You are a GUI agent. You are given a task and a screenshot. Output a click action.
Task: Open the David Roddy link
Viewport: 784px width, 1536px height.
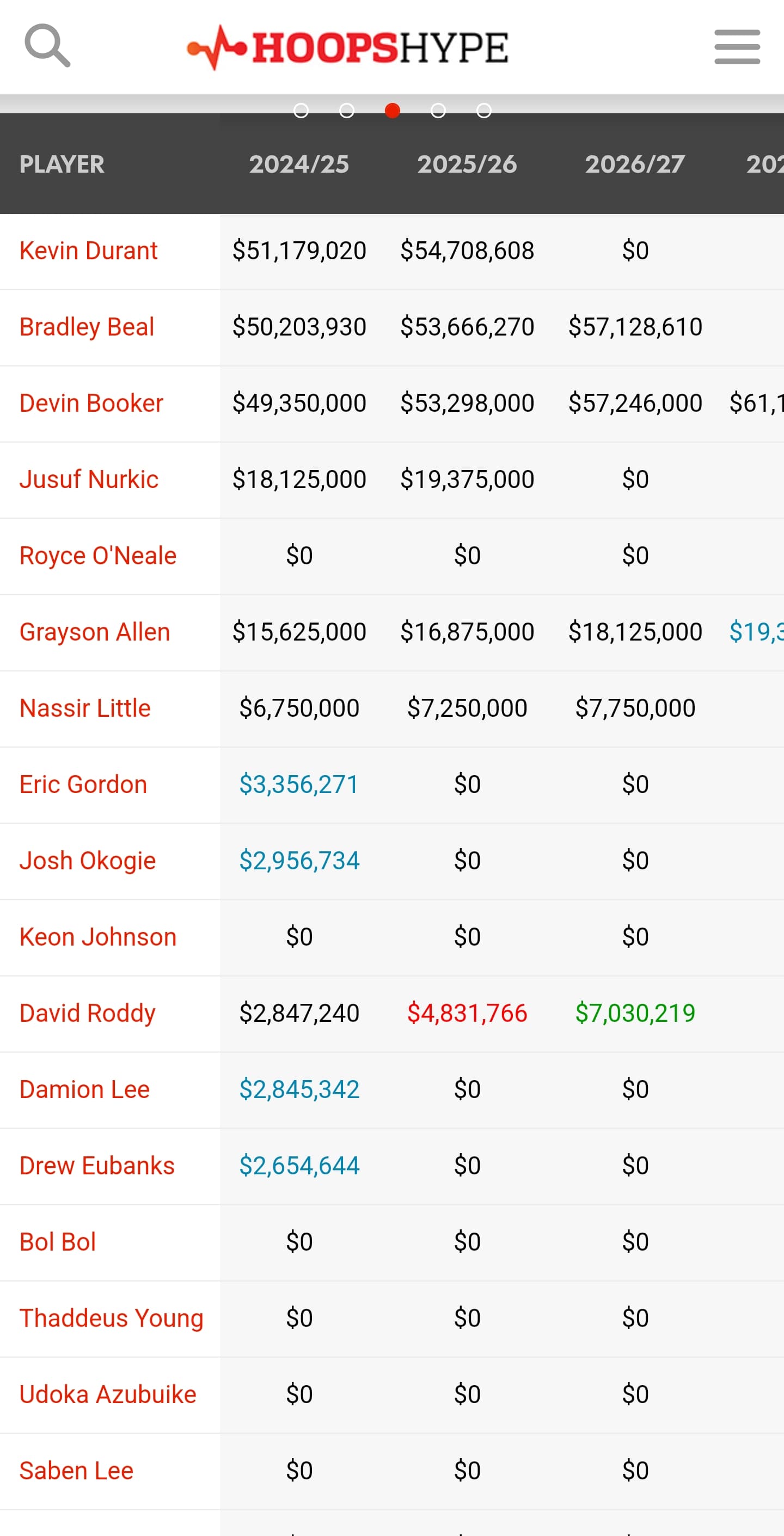coord(87,1013)
